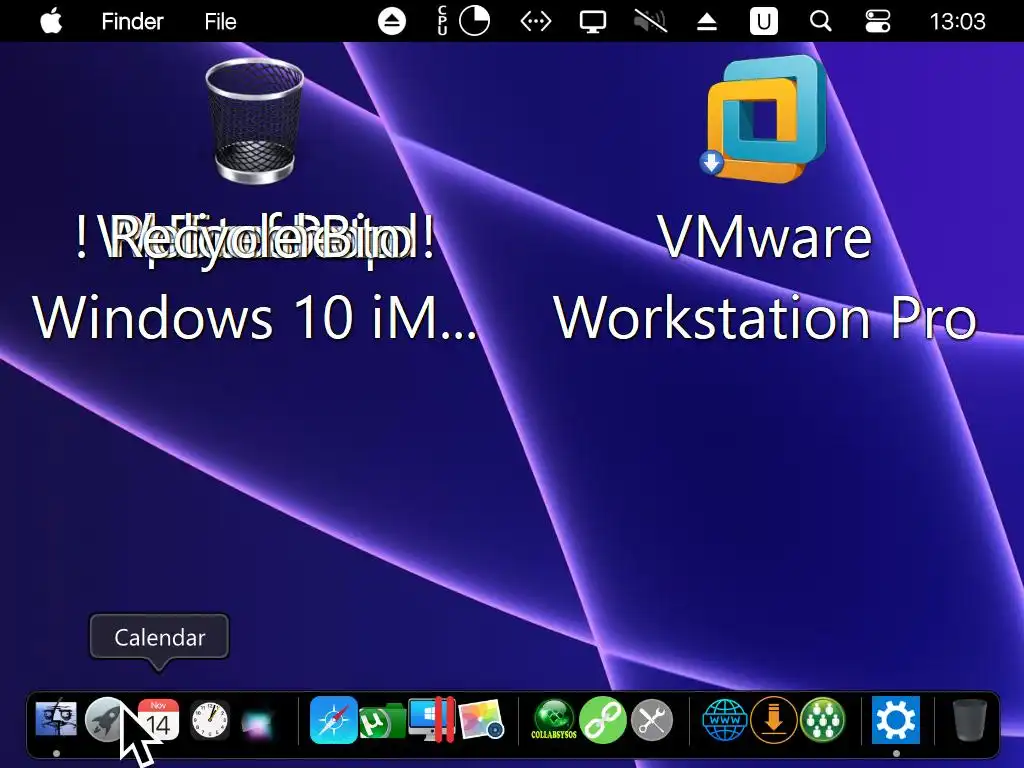The image size is (1024, 768).
Task: Open the CPU usage pie indicator
Action: pos(474,21)
